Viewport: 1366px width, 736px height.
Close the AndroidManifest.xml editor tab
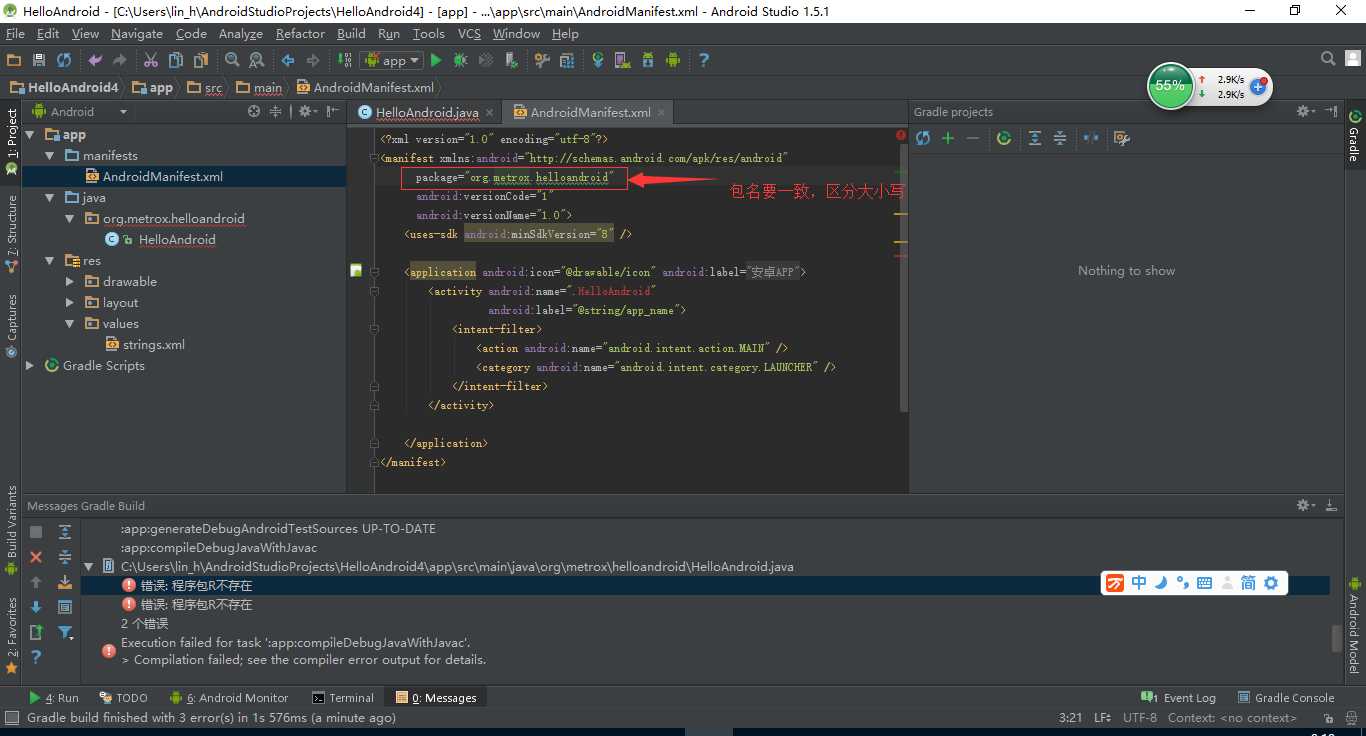[662, 113]
